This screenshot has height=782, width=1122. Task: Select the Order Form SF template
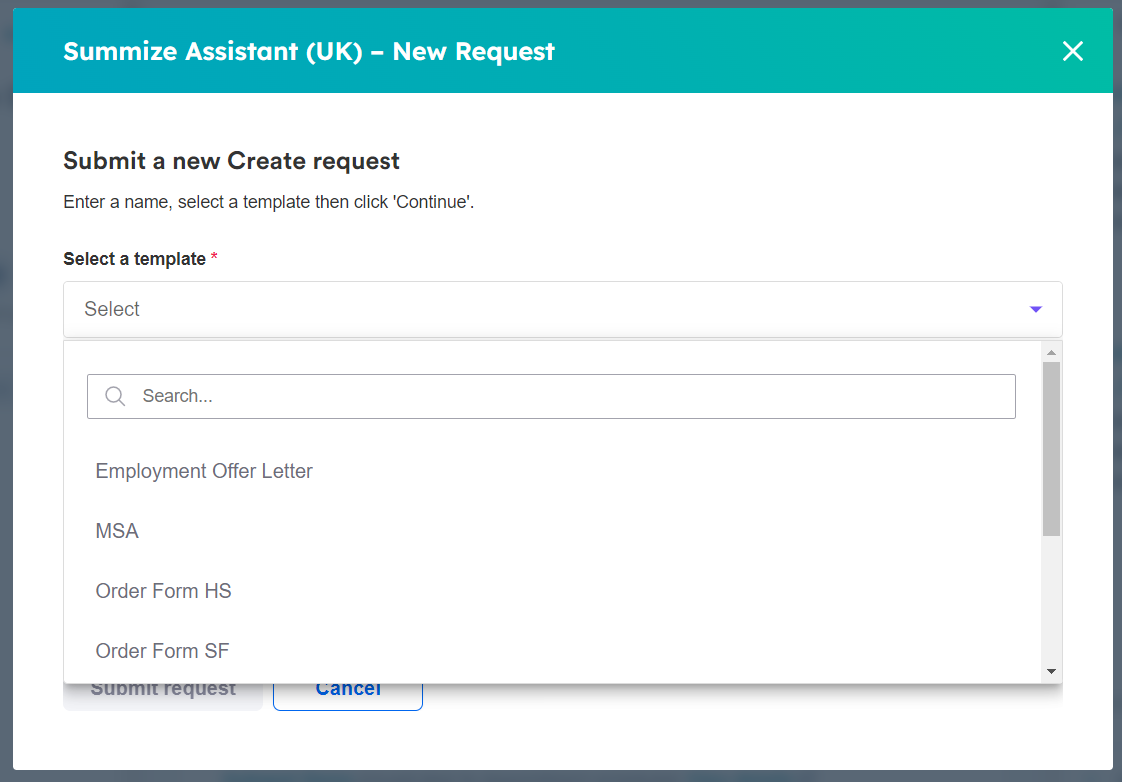(162, 650)
